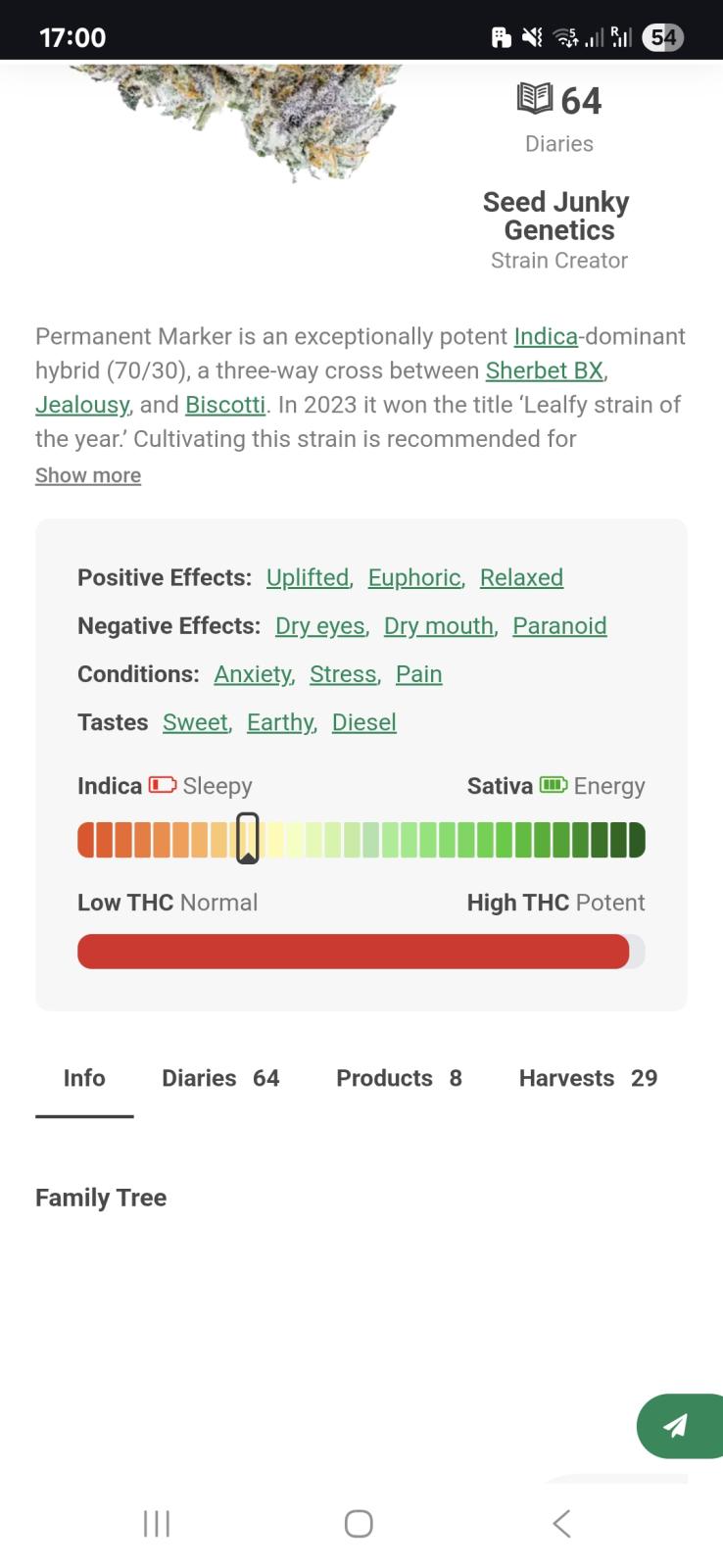The image size is (723, 1568).
Task: Open the Sherbet BX strain link
Action: pyautogui.click(x=545, y=370)
